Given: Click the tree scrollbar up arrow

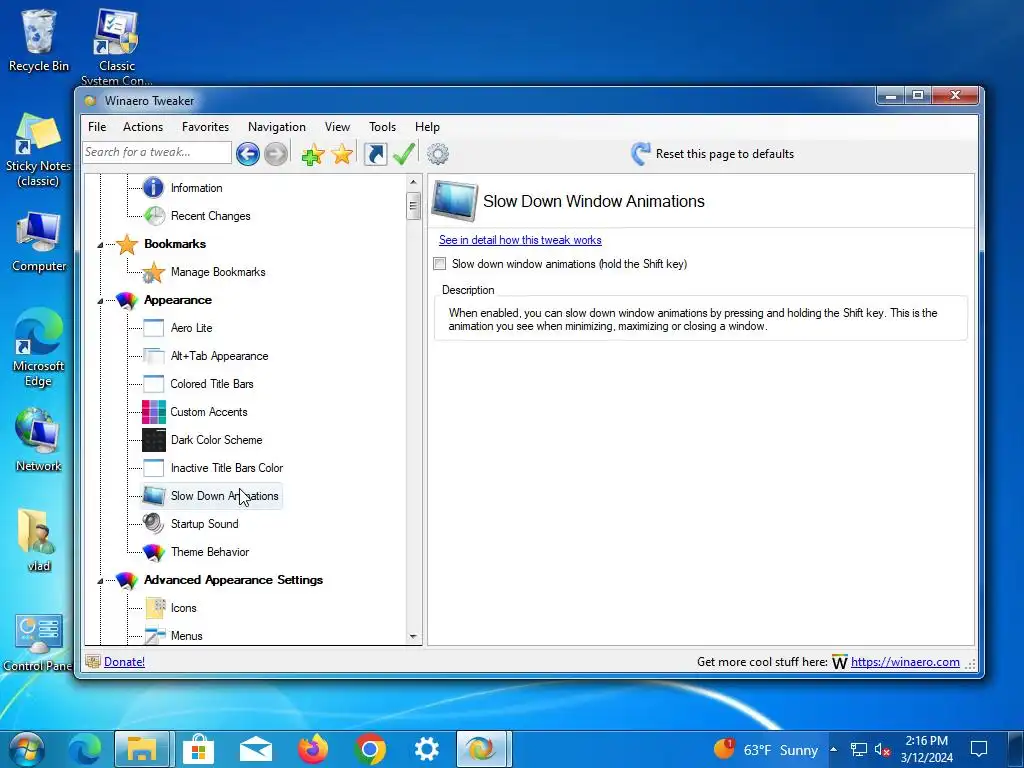Looking at the screenshot, I should [x=413, y=182].
